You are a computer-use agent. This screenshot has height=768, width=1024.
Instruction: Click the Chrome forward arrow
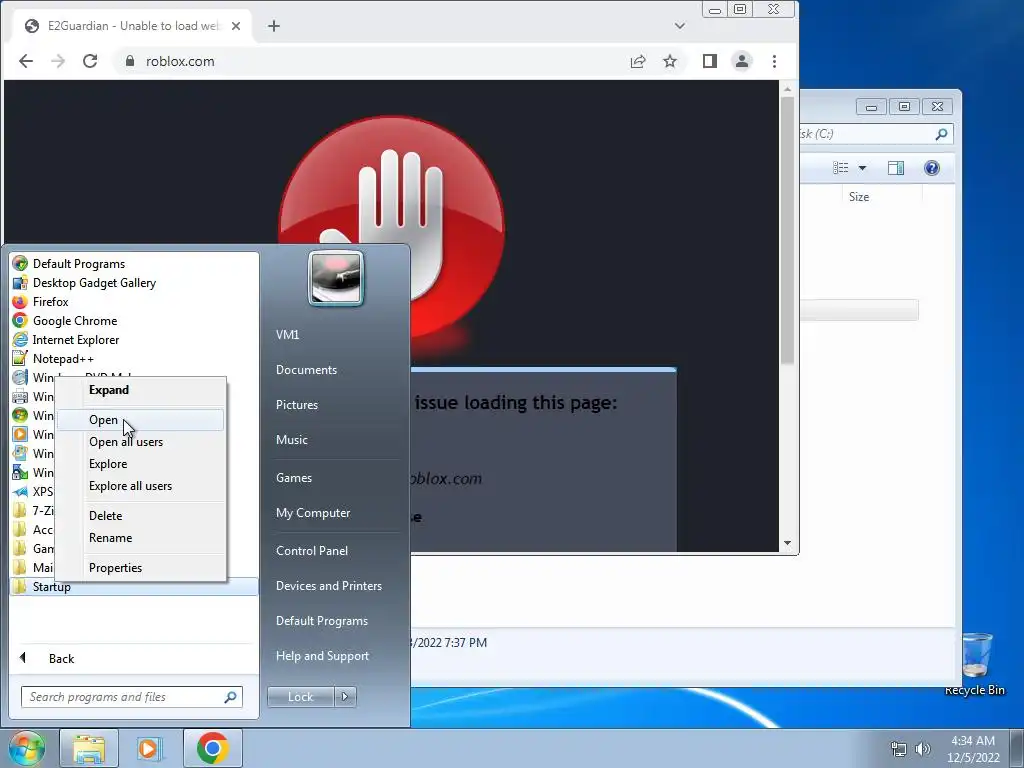coord(58,61)
